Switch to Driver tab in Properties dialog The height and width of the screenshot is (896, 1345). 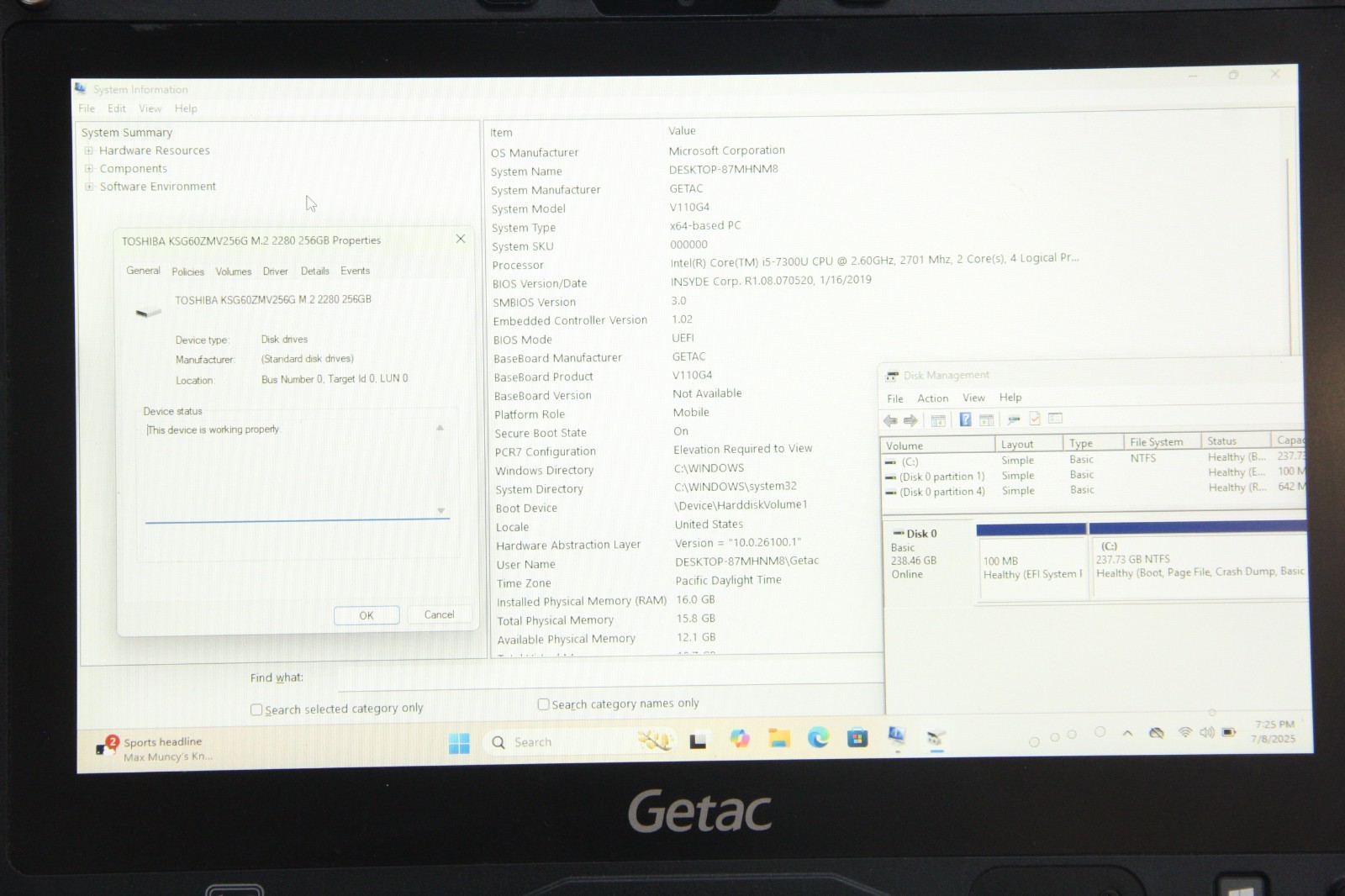[276, 271]
